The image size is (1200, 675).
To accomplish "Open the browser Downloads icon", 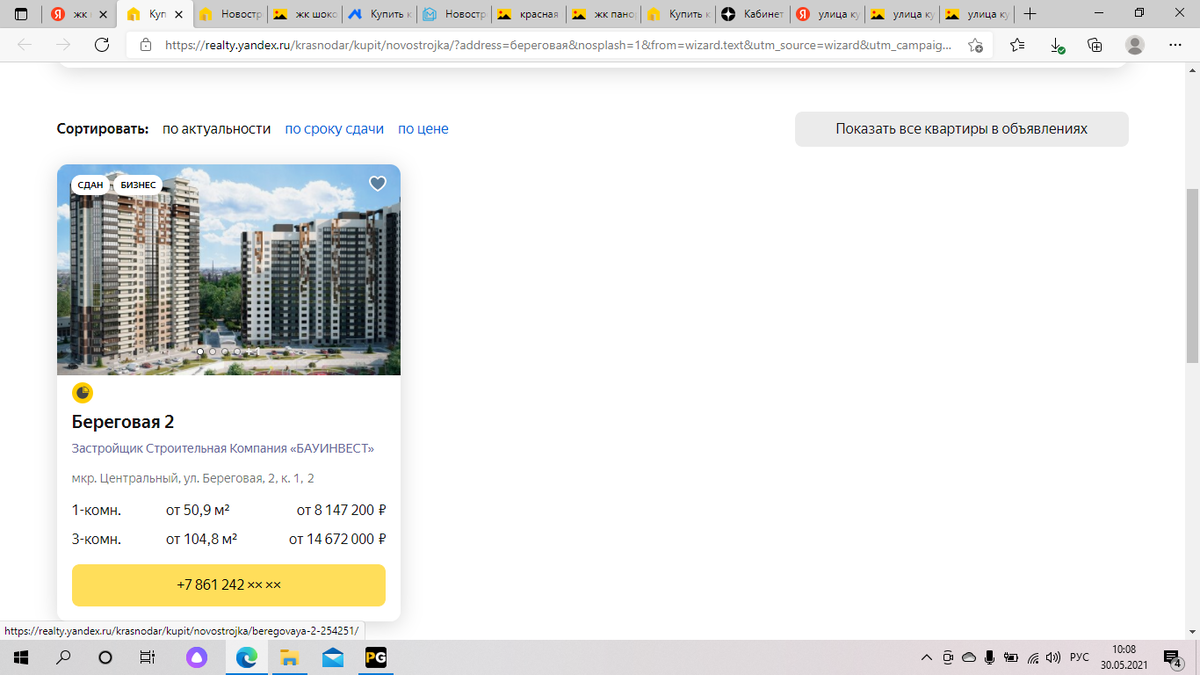I will pyautogui.click(x=1057, y=45).
